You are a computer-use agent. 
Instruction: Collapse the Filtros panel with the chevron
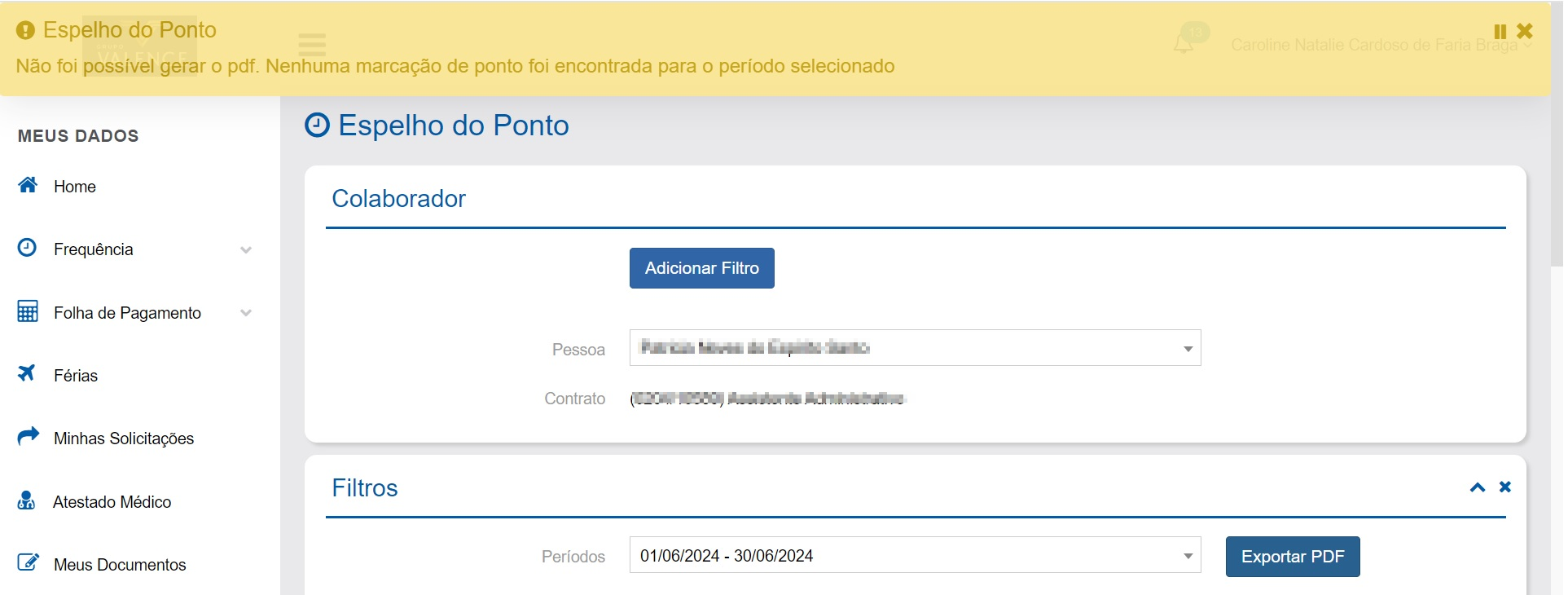[1477, 487]
